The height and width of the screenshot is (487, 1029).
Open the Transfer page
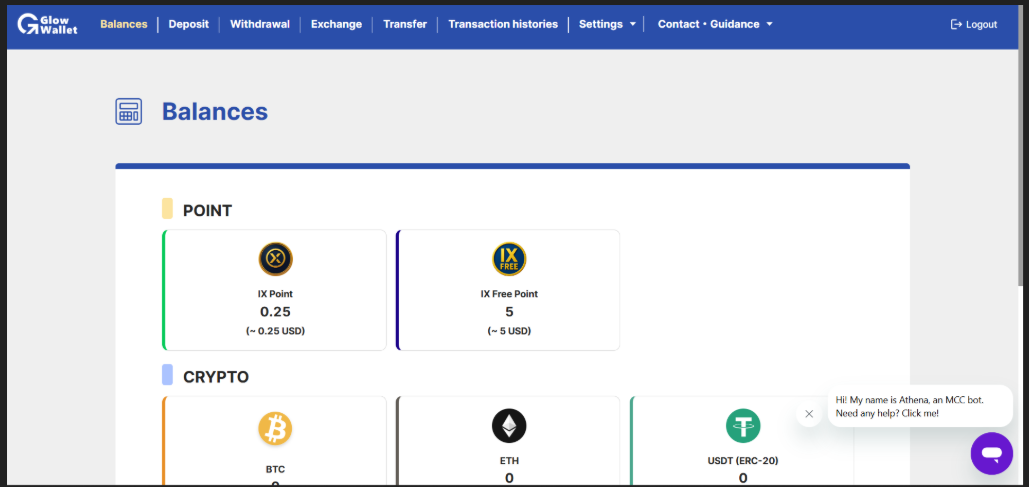coord(405,24)
